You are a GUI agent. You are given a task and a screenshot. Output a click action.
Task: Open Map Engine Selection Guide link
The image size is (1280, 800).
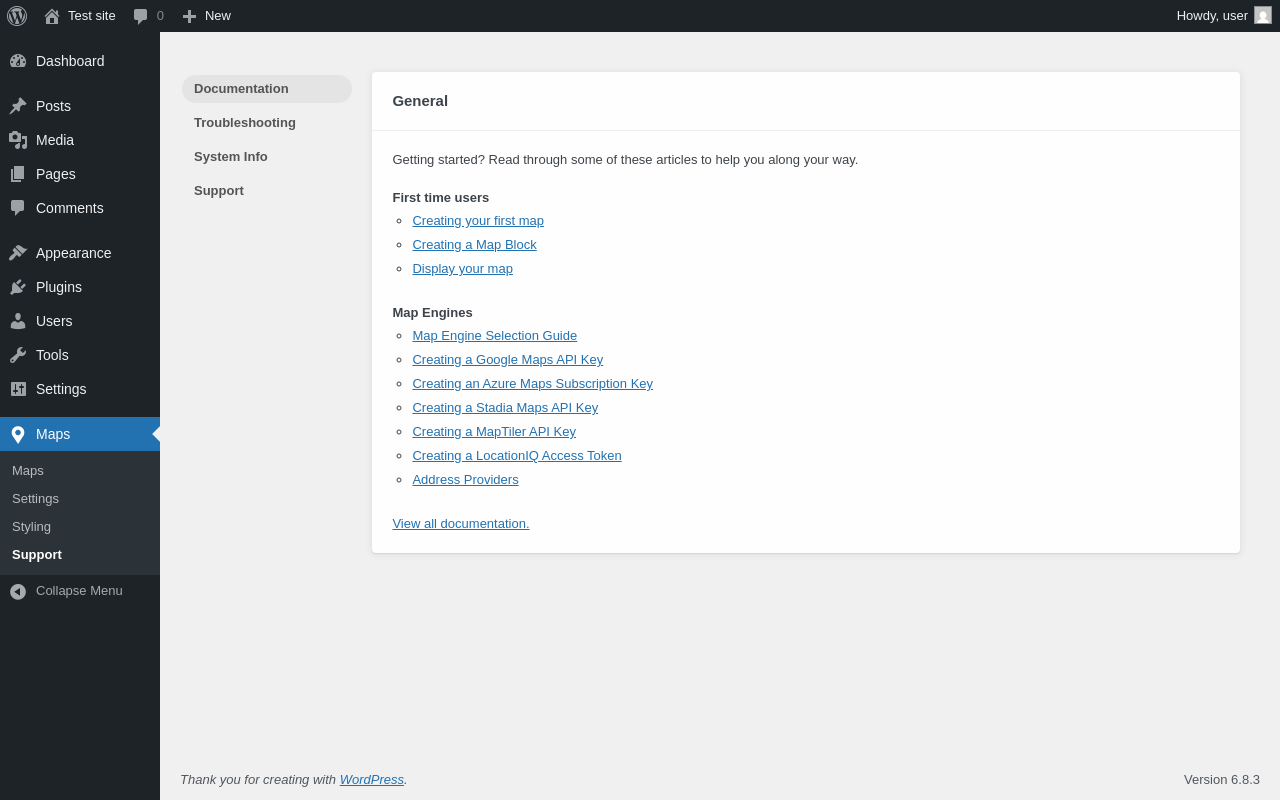tap(494, 336)
